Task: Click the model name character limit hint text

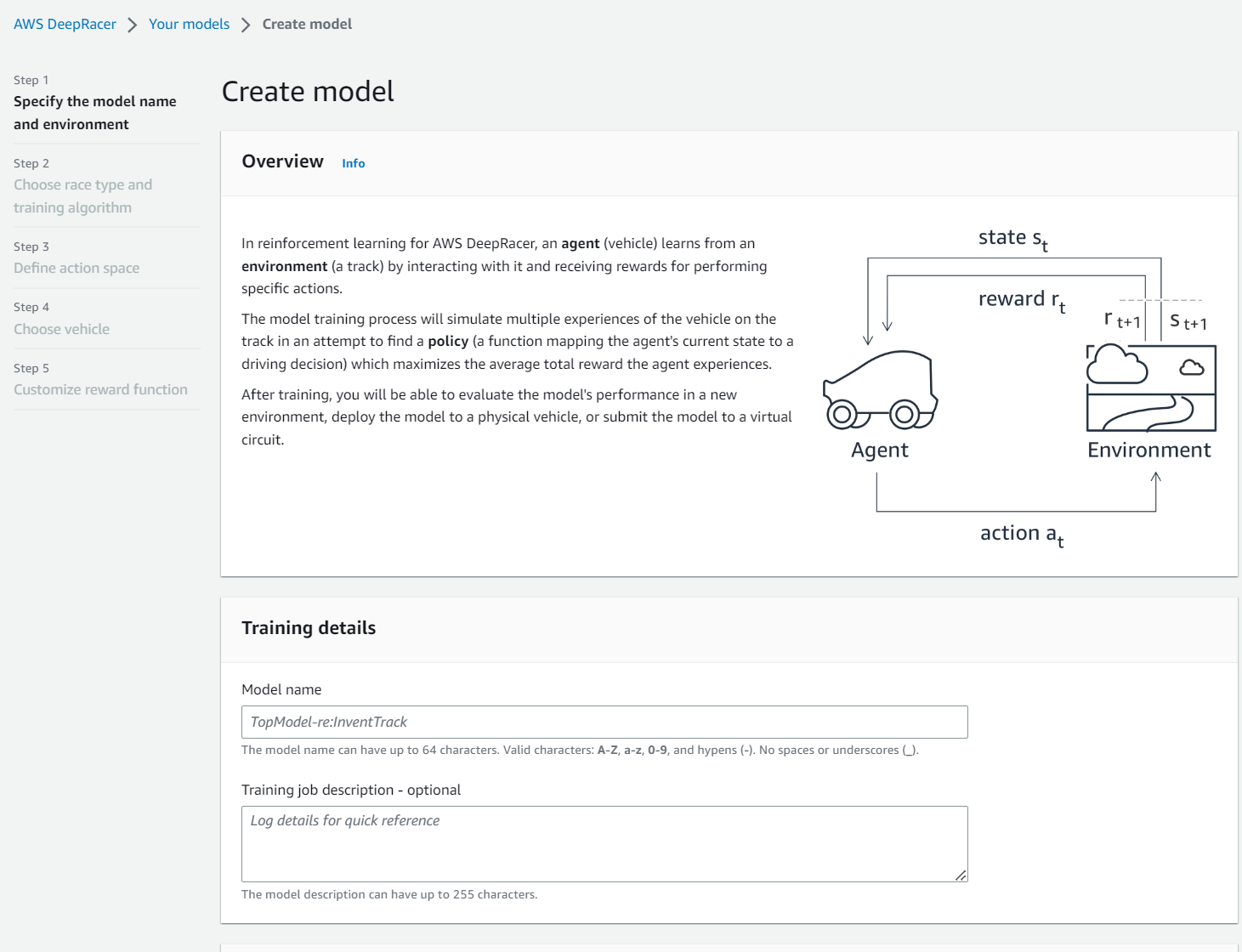Action: pos(580,750)
